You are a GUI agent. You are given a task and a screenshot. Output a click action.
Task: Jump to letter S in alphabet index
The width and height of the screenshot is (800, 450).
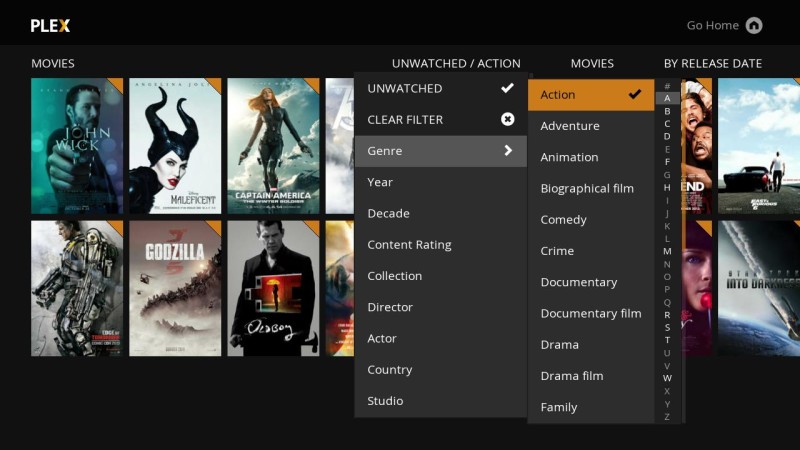point(667,327)
